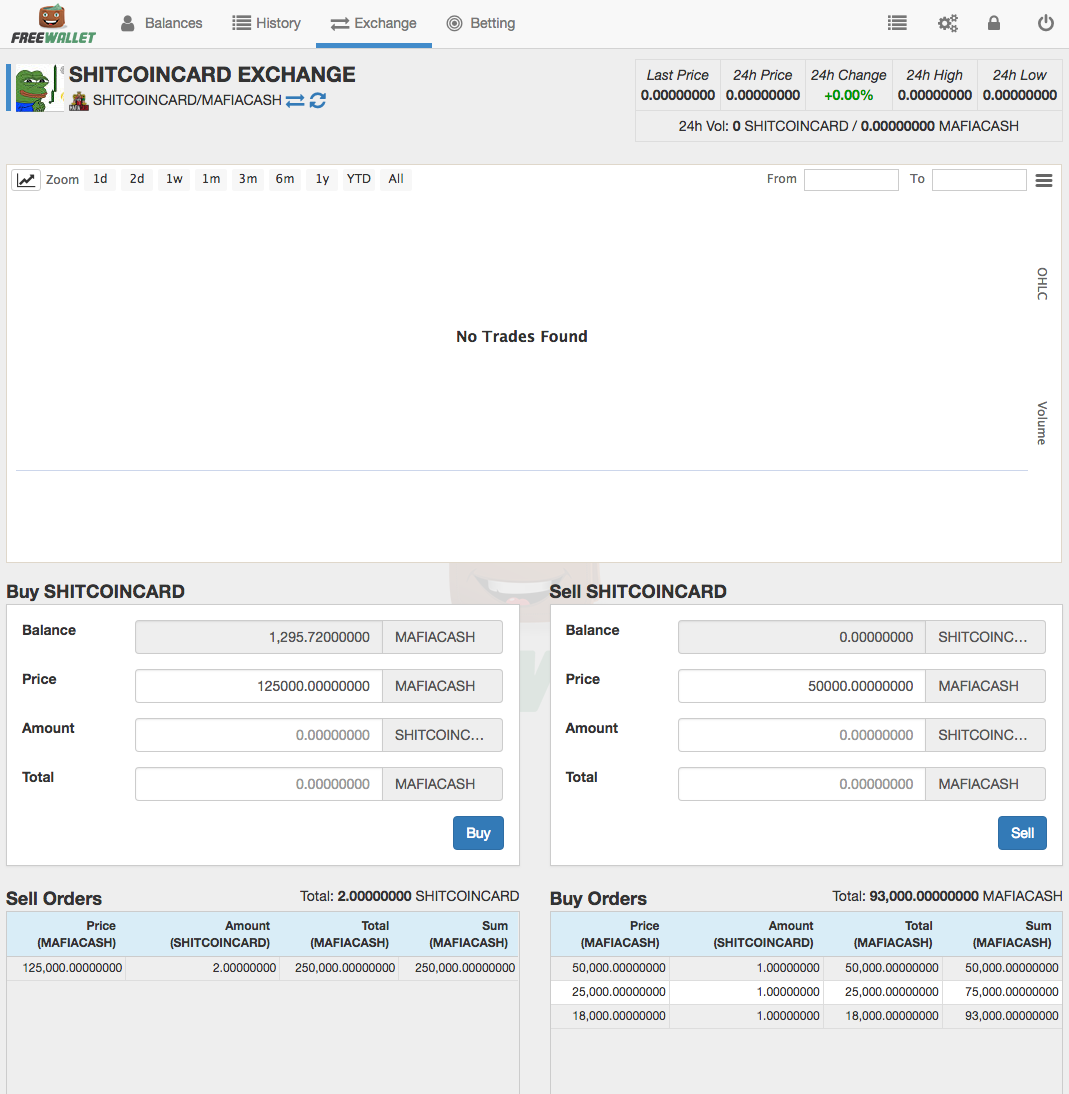Refresh the market data icon
1069x1094 pixels.
[318, 100]
